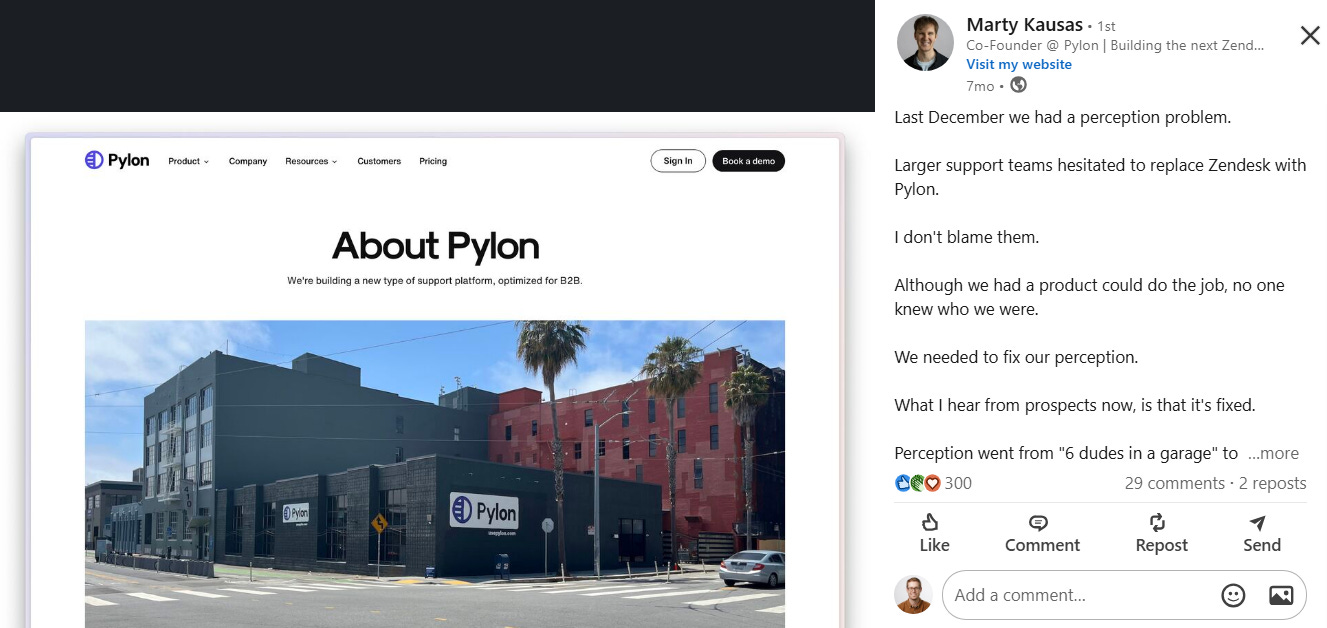Open the Pylon office building photo
Screen dimensions: 1327x628
435,473
